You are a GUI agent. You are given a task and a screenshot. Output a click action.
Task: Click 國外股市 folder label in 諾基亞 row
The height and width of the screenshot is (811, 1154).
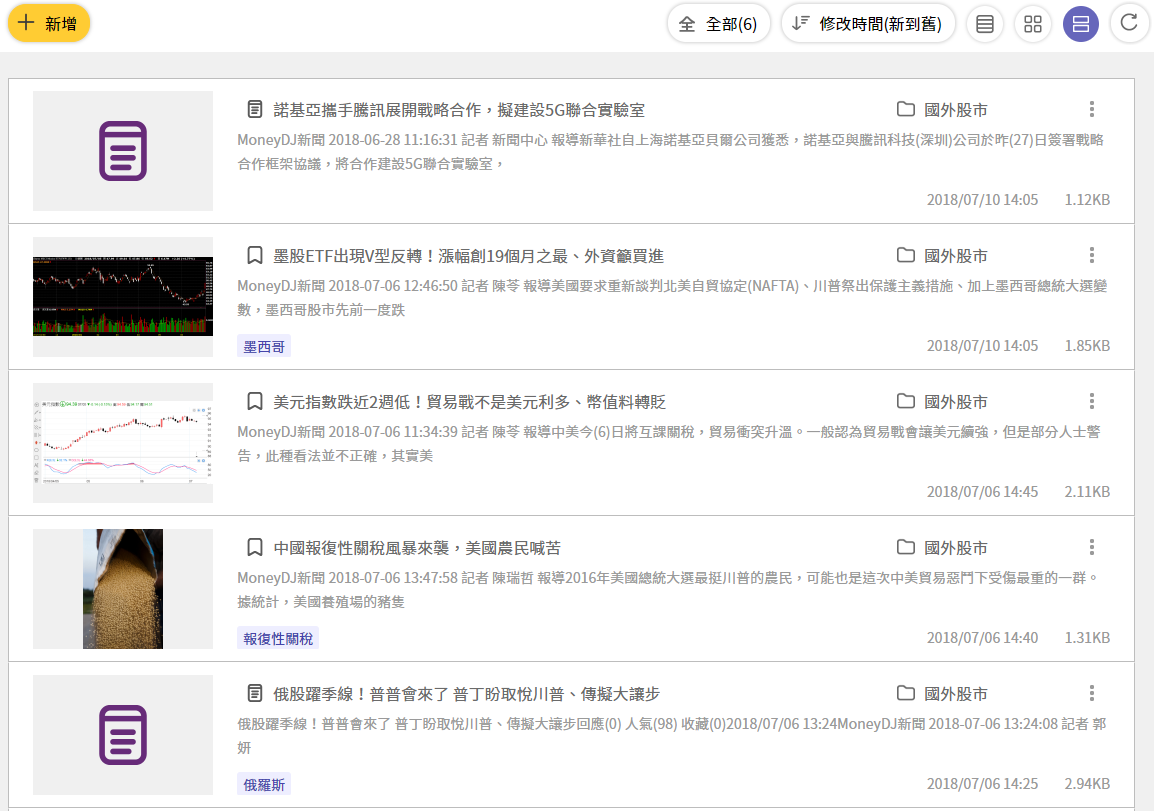pyautogui.click(x=955, y=110)
